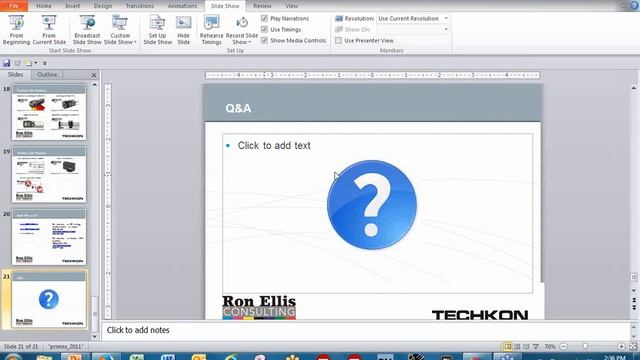Switch to the Transitions tab
This screenshot has width=640, height=360.
point(140,6)
